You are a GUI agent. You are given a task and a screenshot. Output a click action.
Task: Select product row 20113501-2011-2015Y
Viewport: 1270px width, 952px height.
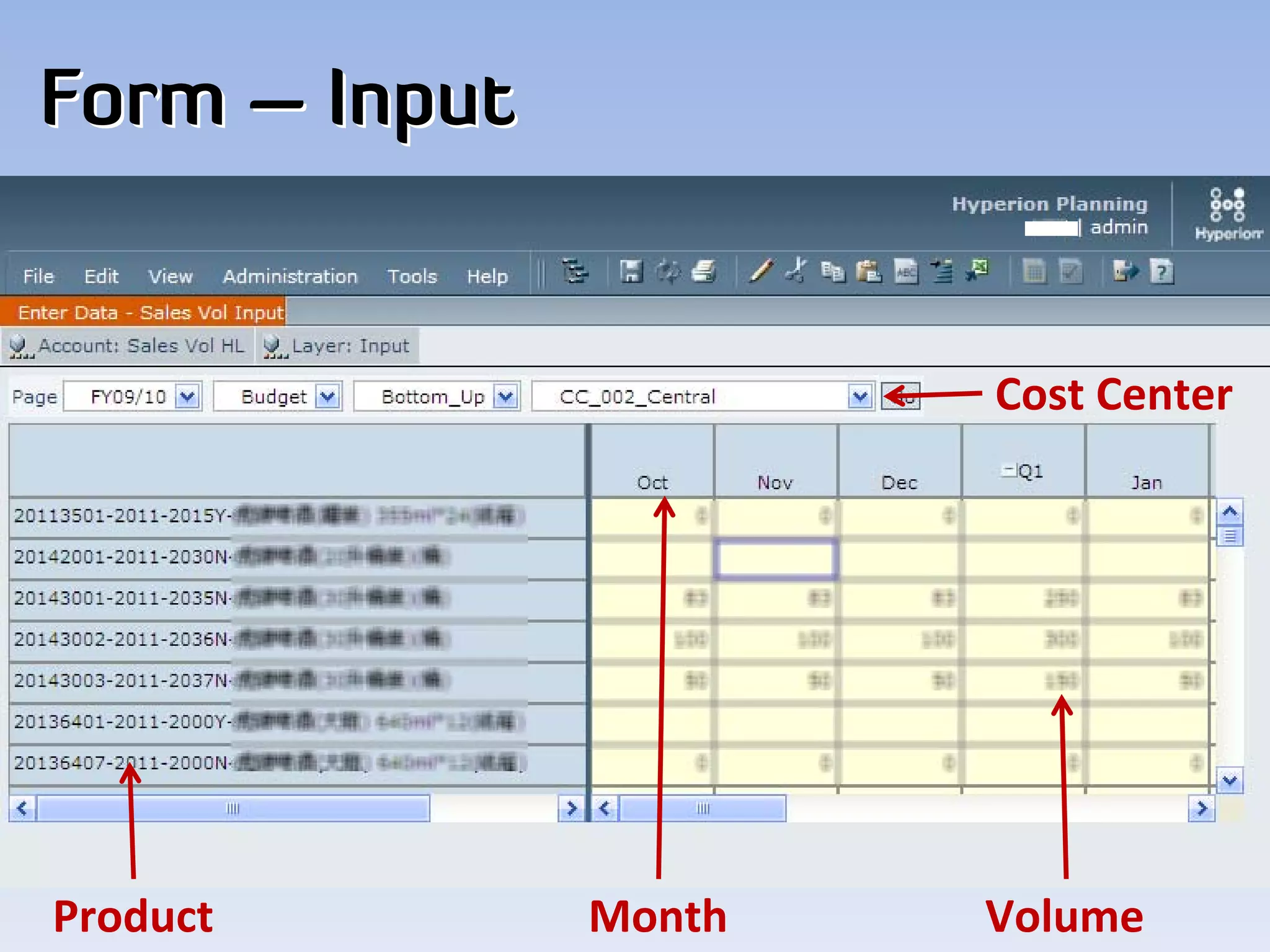click(297, 516)
